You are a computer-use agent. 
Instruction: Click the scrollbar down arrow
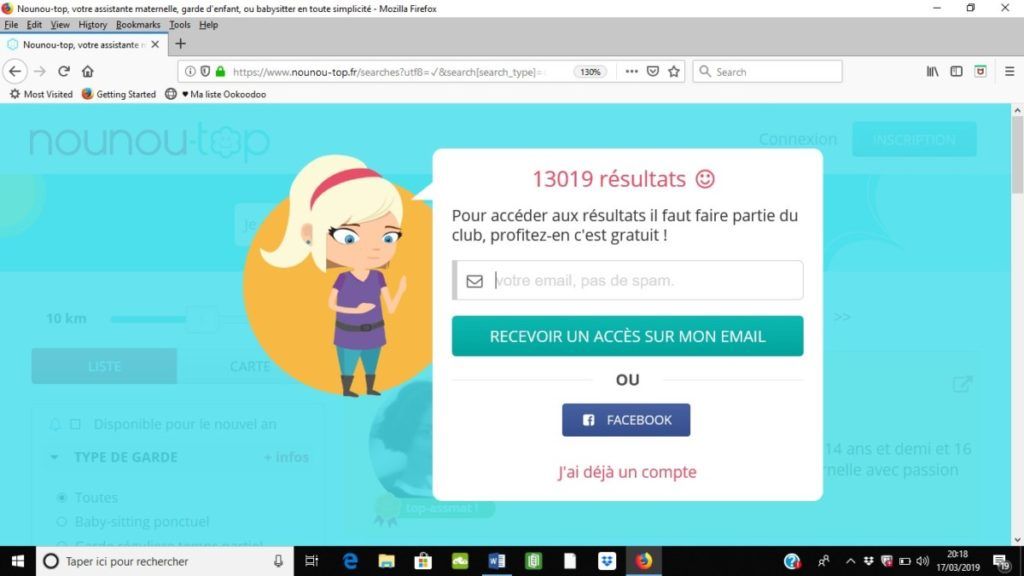coord(1017,540)
